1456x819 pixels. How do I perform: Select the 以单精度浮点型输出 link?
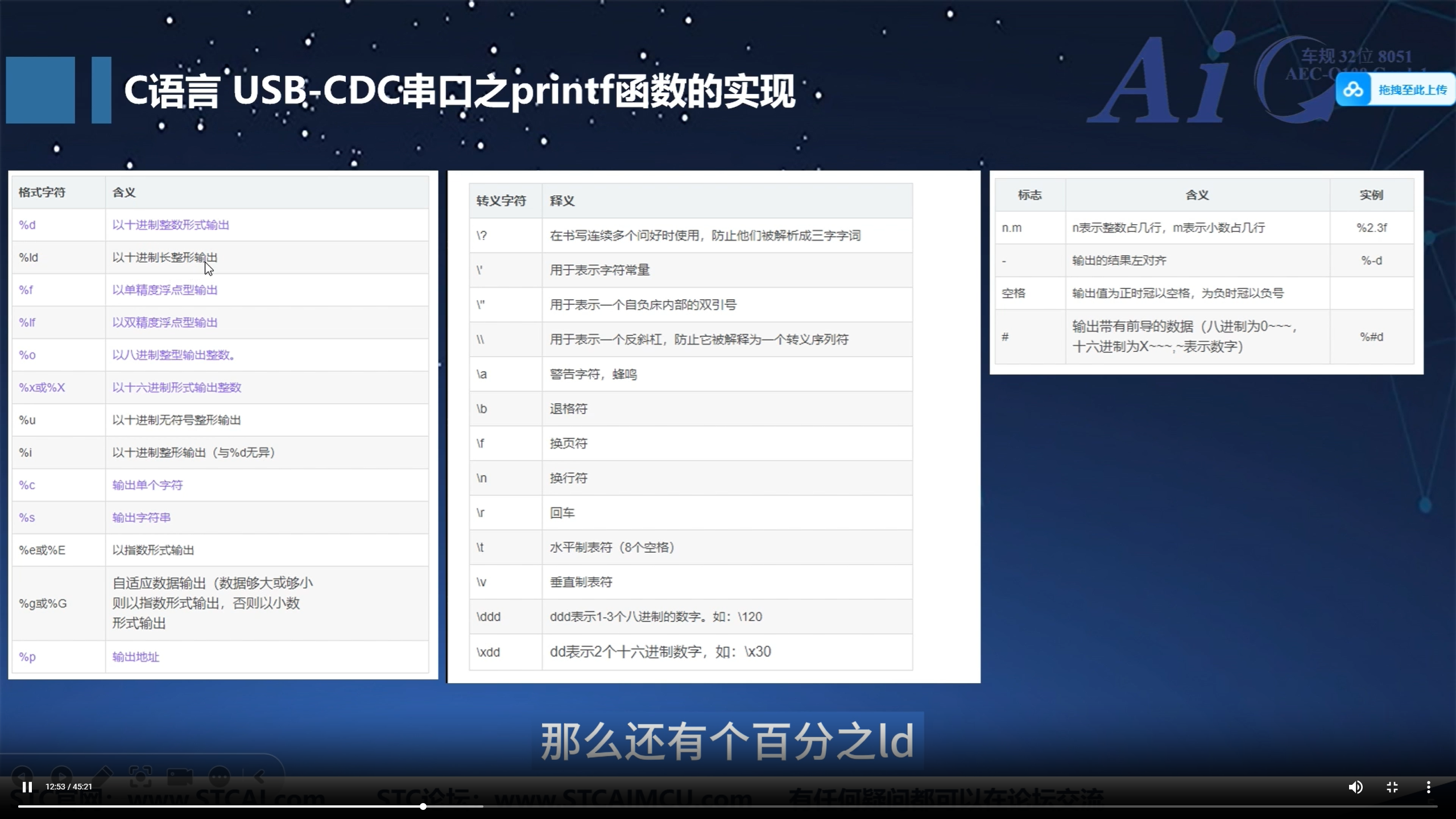[164, 289]
